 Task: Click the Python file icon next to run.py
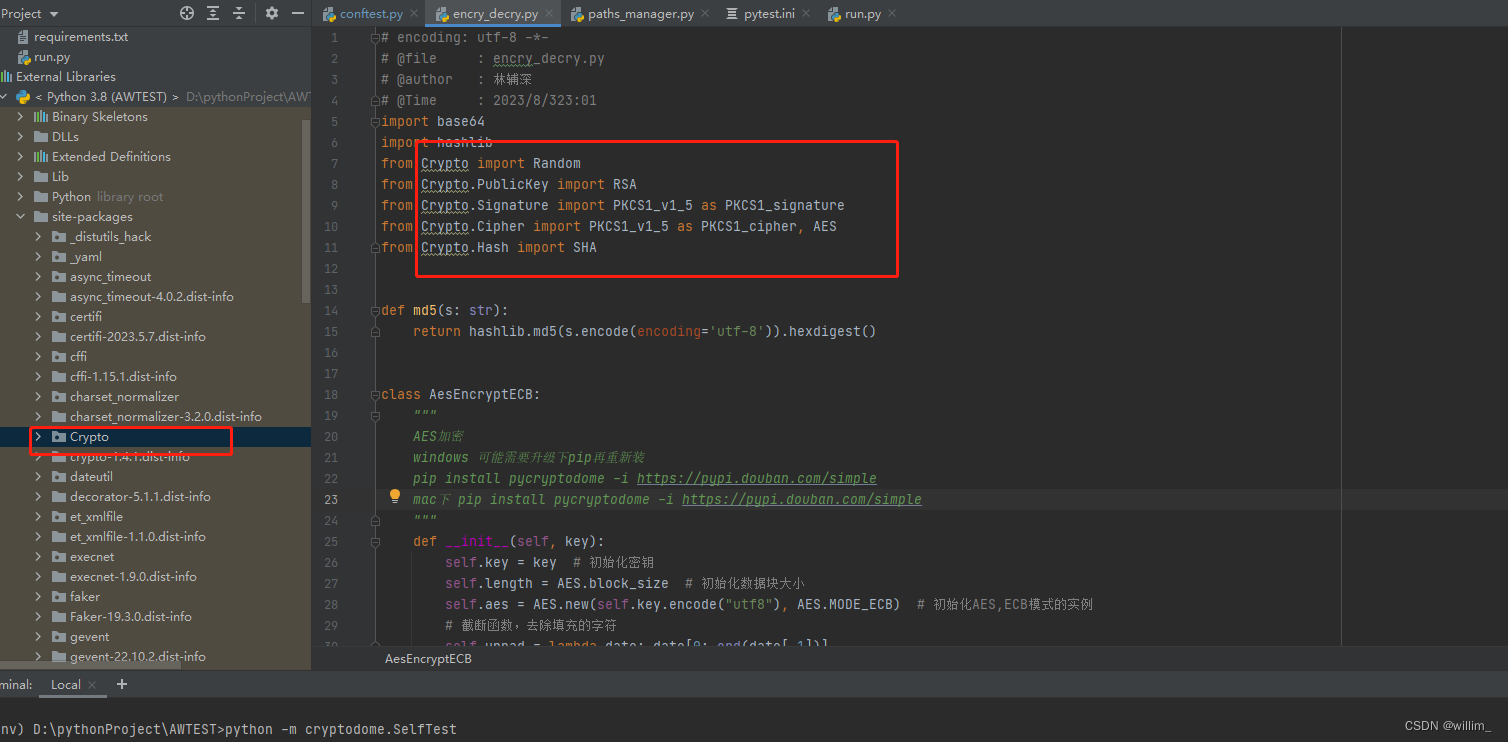[x=22, y=57]
